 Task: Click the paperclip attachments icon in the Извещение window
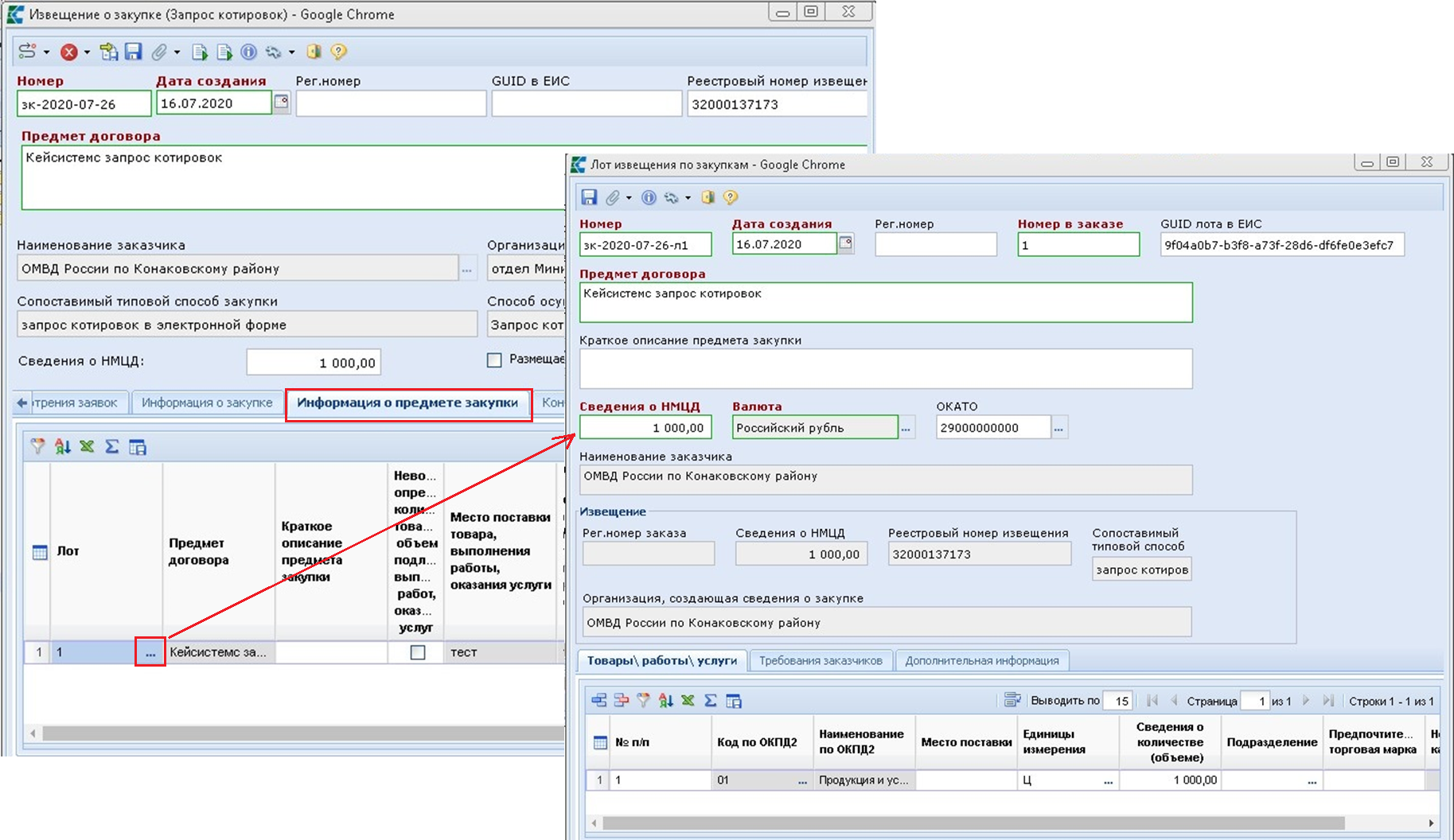click(159, 52)
